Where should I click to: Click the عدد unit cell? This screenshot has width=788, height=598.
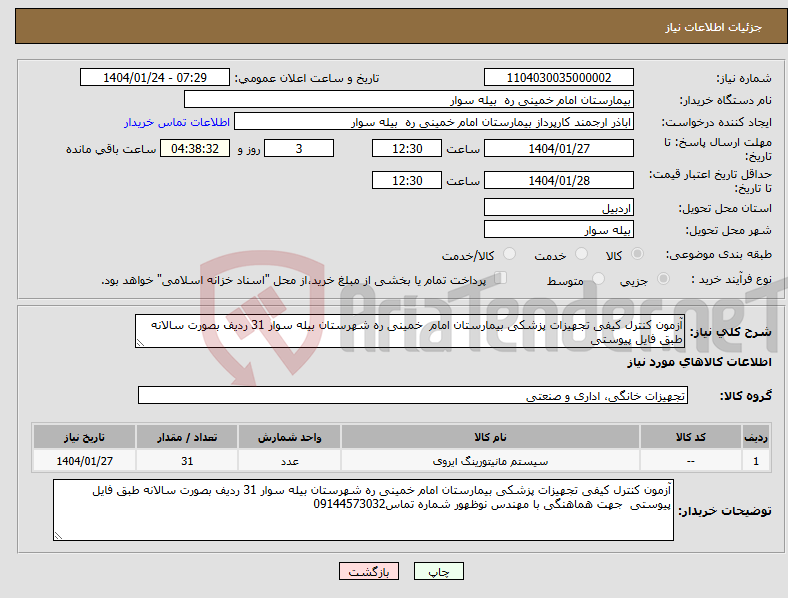[289, 461]
